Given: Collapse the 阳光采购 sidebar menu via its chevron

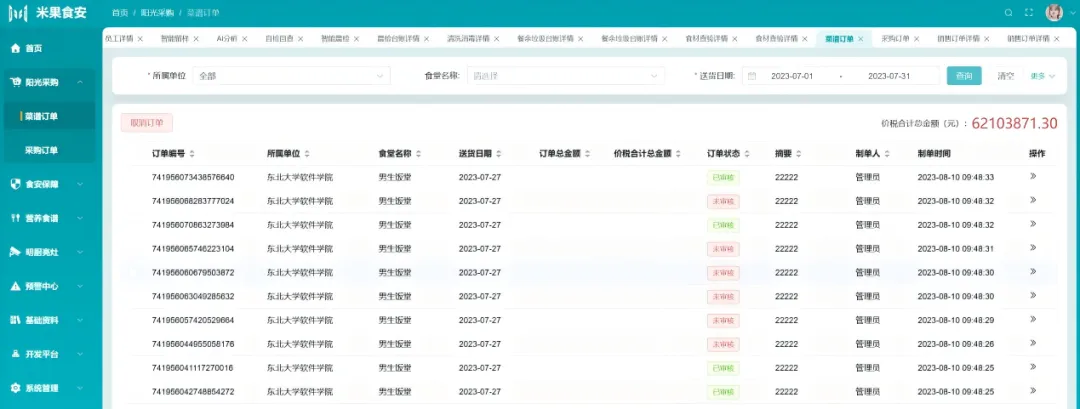Looking at the screenshot, I should tap(81, 82).
